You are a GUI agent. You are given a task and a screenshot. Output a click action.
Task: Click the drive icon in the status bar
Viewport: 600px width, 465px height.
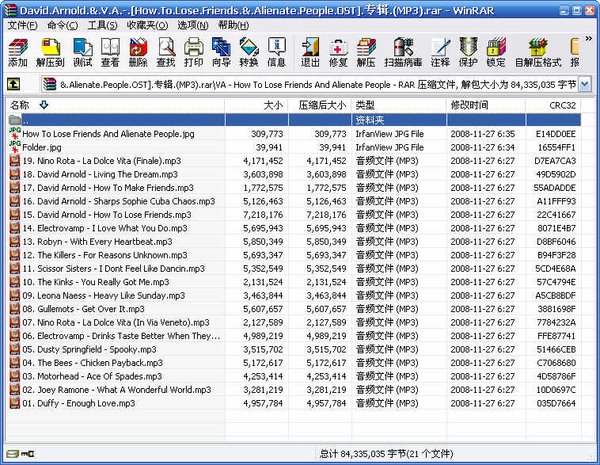[12, 454]
